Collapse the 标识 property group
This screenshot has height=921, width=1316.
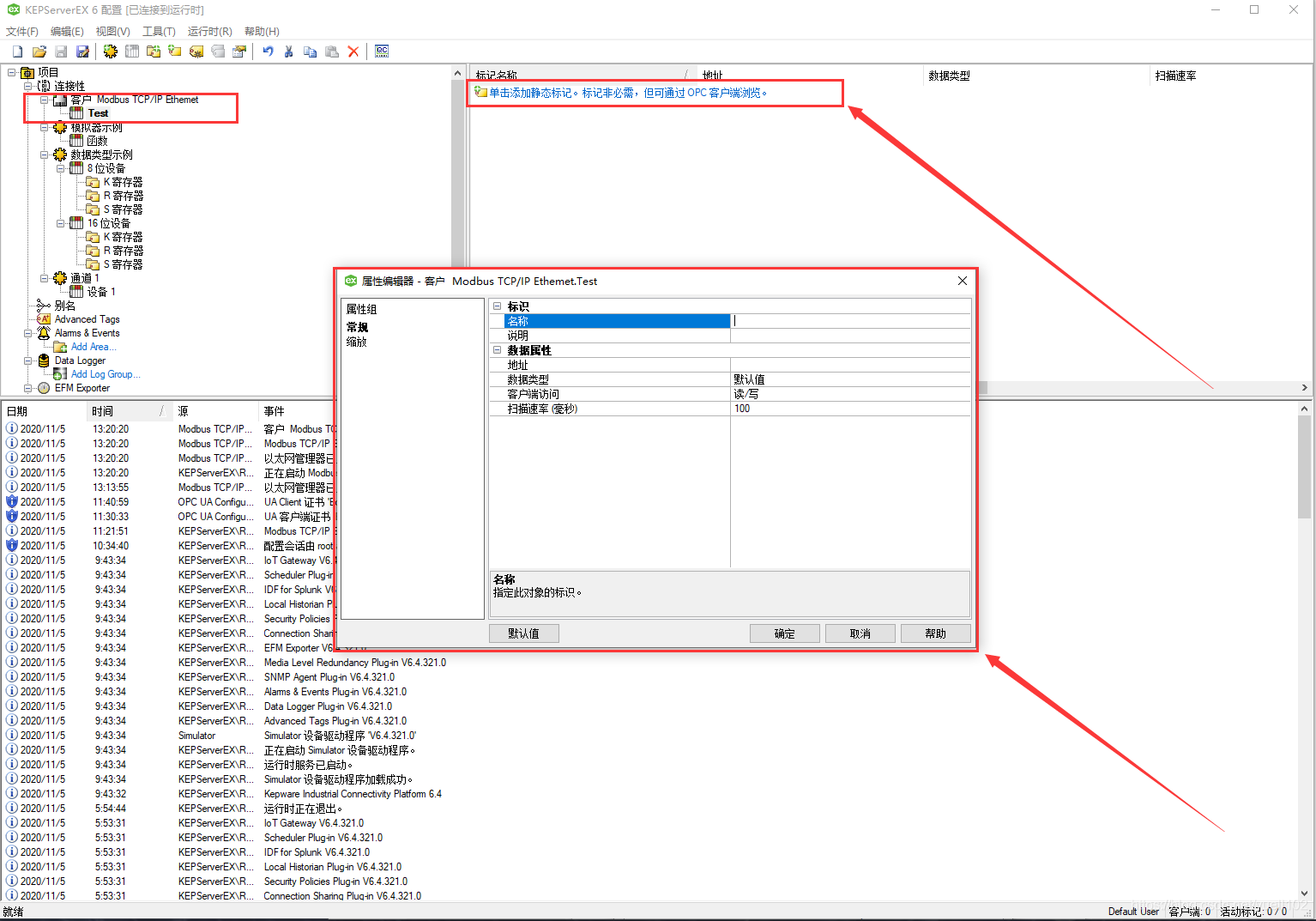[497, 306]
